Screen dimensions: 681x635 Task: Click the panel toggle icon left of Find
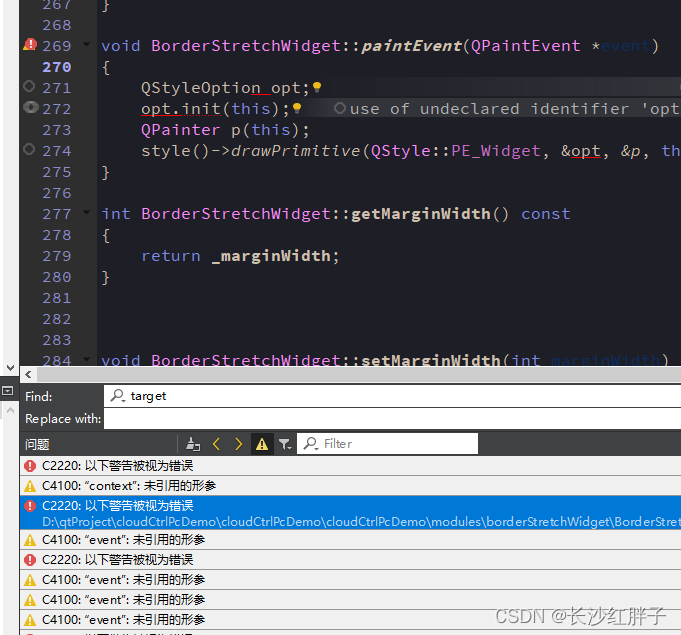[7, 391]
